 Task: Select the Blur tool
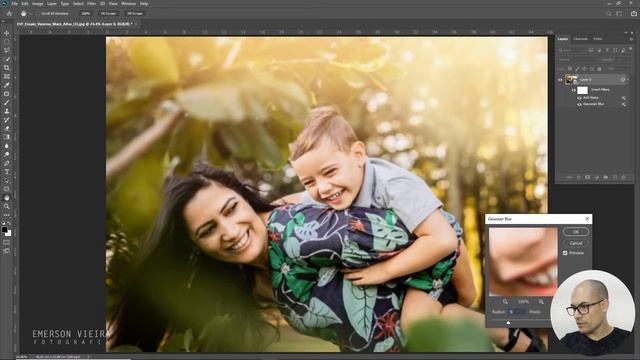pos(7,146)
